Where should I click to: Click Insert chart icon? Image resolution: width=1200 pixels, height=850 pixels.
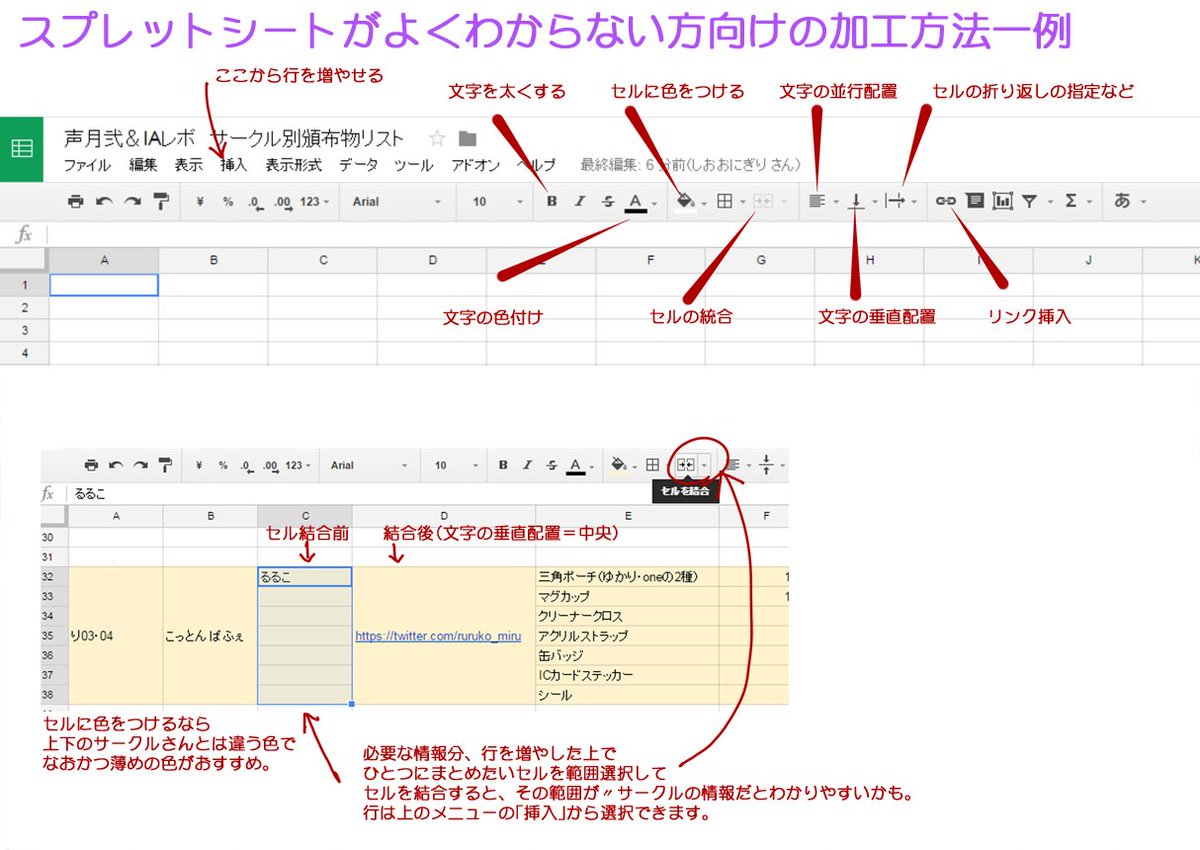1003,201
